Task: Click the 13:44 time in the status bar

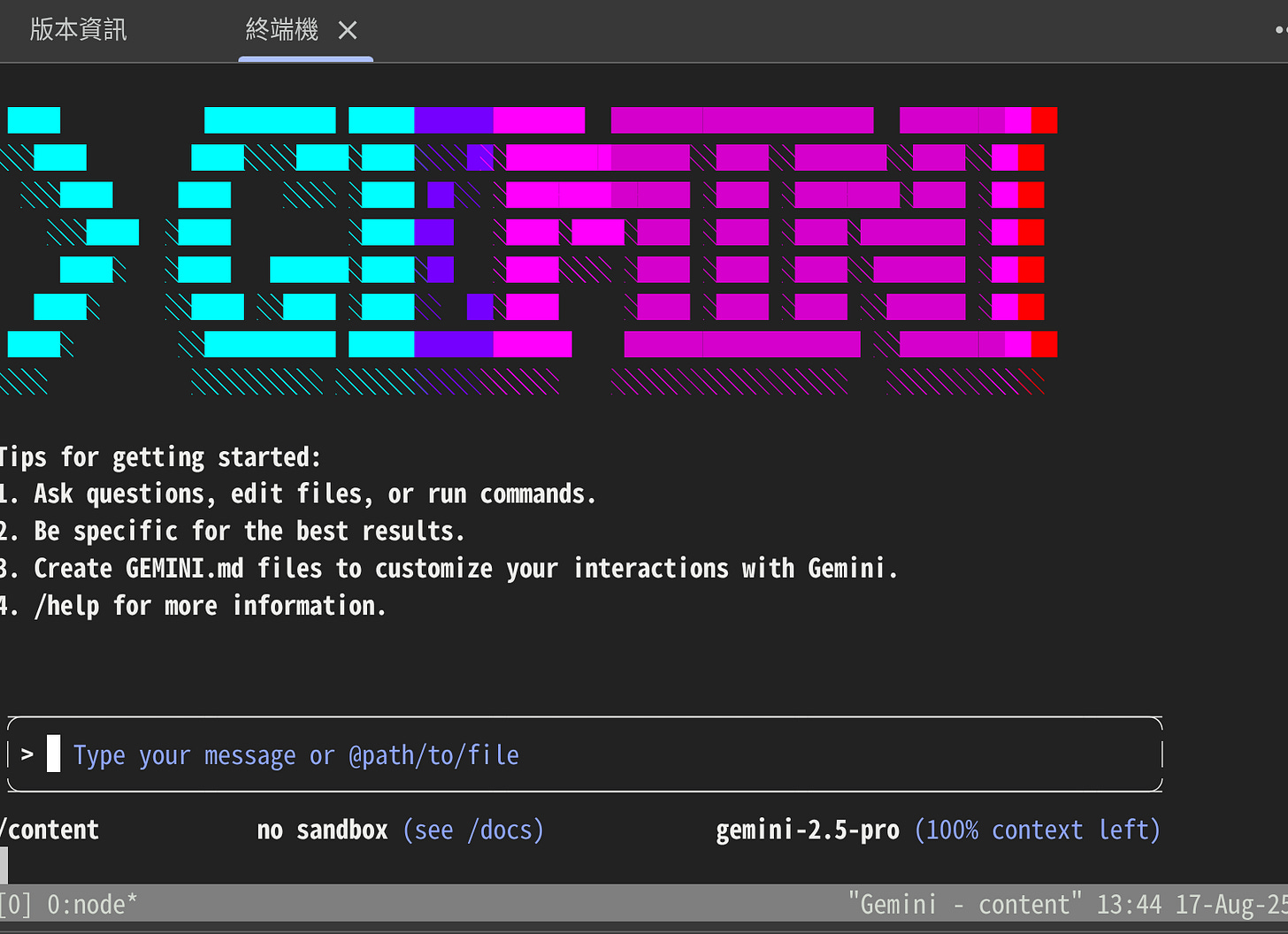Action: (x=1129, y=905)
